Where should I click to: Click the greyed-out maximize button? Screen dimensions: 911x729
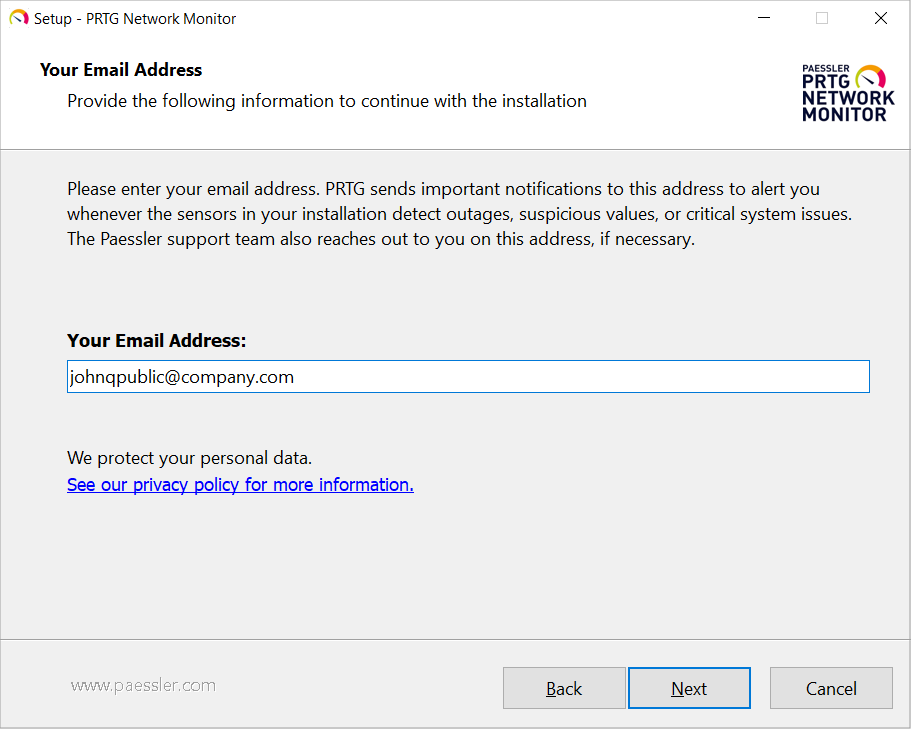tap(822, 18)
